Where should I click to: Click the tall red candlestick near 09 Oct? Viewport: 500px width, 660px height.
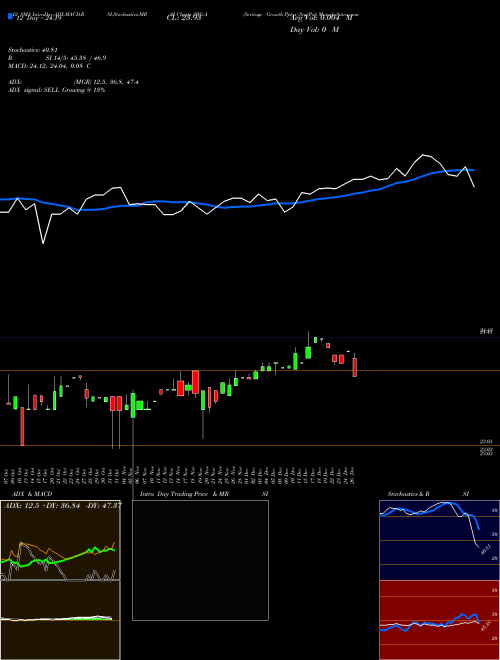point(22,426)
